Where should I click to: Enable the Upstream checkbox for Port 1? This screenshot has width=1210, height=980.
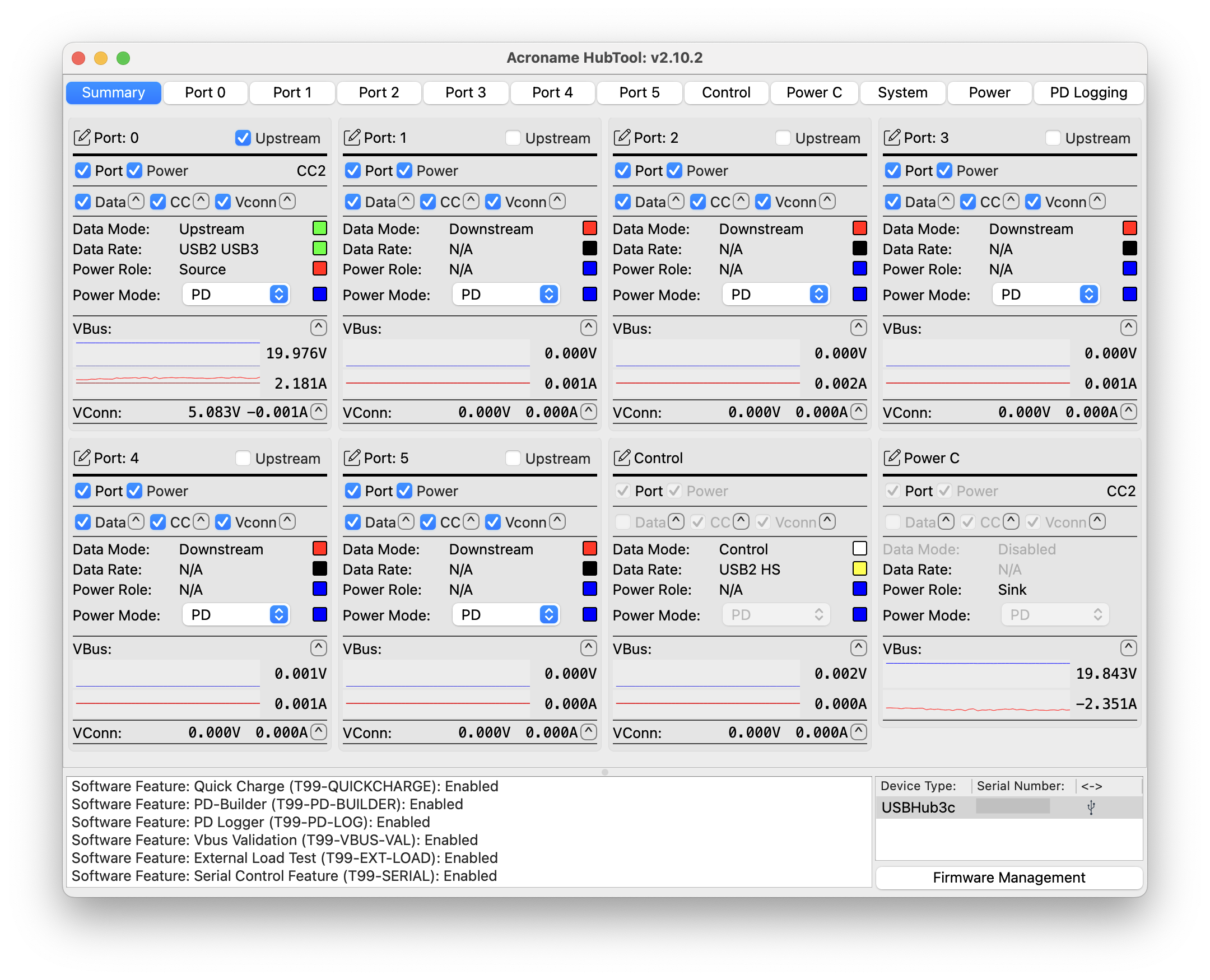point(513,138)
